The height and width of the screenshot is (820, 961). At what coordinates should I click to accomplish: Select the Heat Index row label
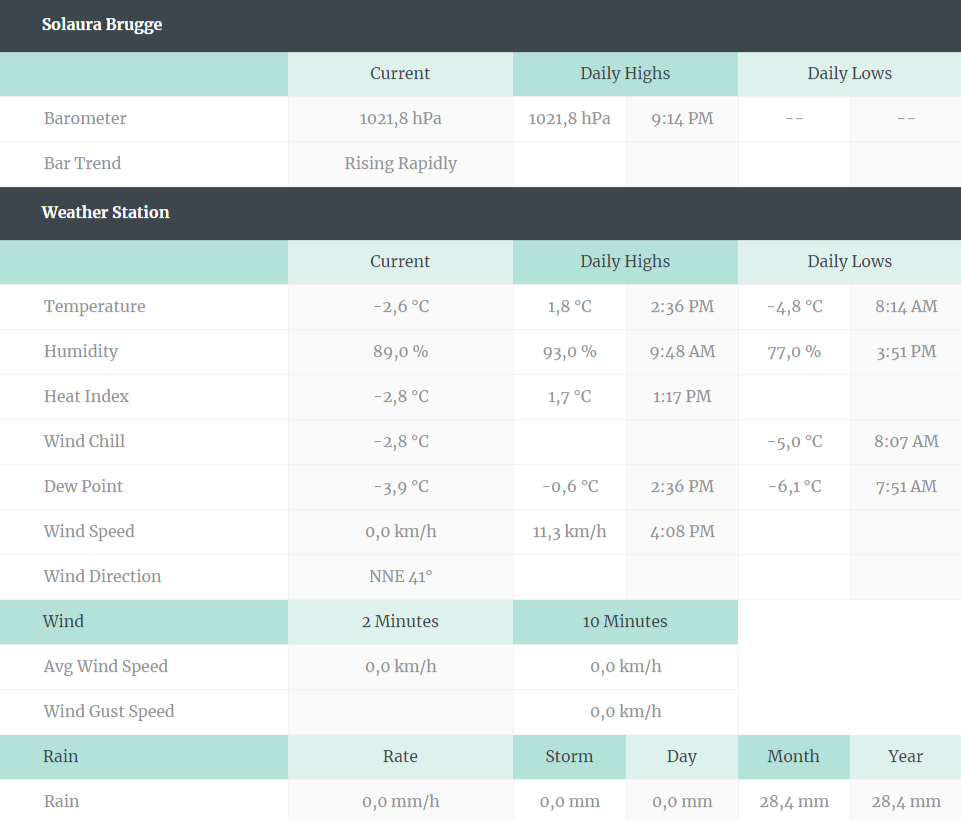point(86,396)
